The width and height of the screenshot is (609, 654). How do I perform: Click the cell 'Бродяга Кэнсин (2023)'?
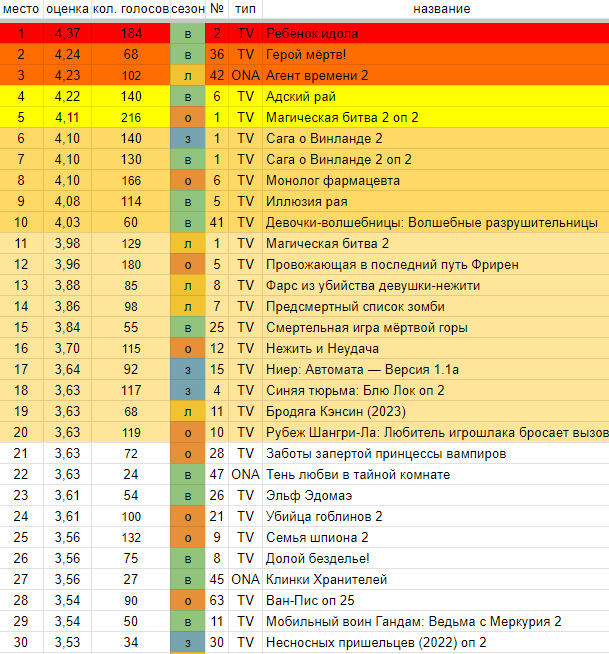tap(435, 411)
